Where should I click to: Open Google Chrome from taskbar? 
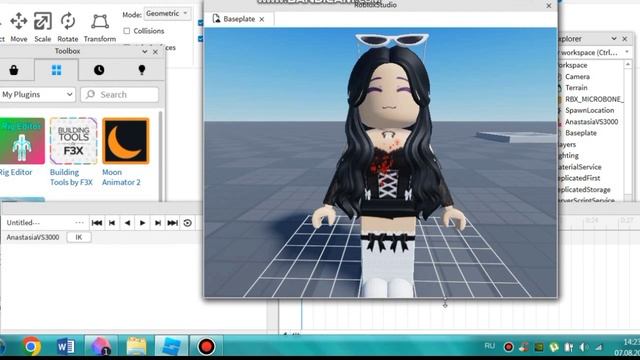32,347
